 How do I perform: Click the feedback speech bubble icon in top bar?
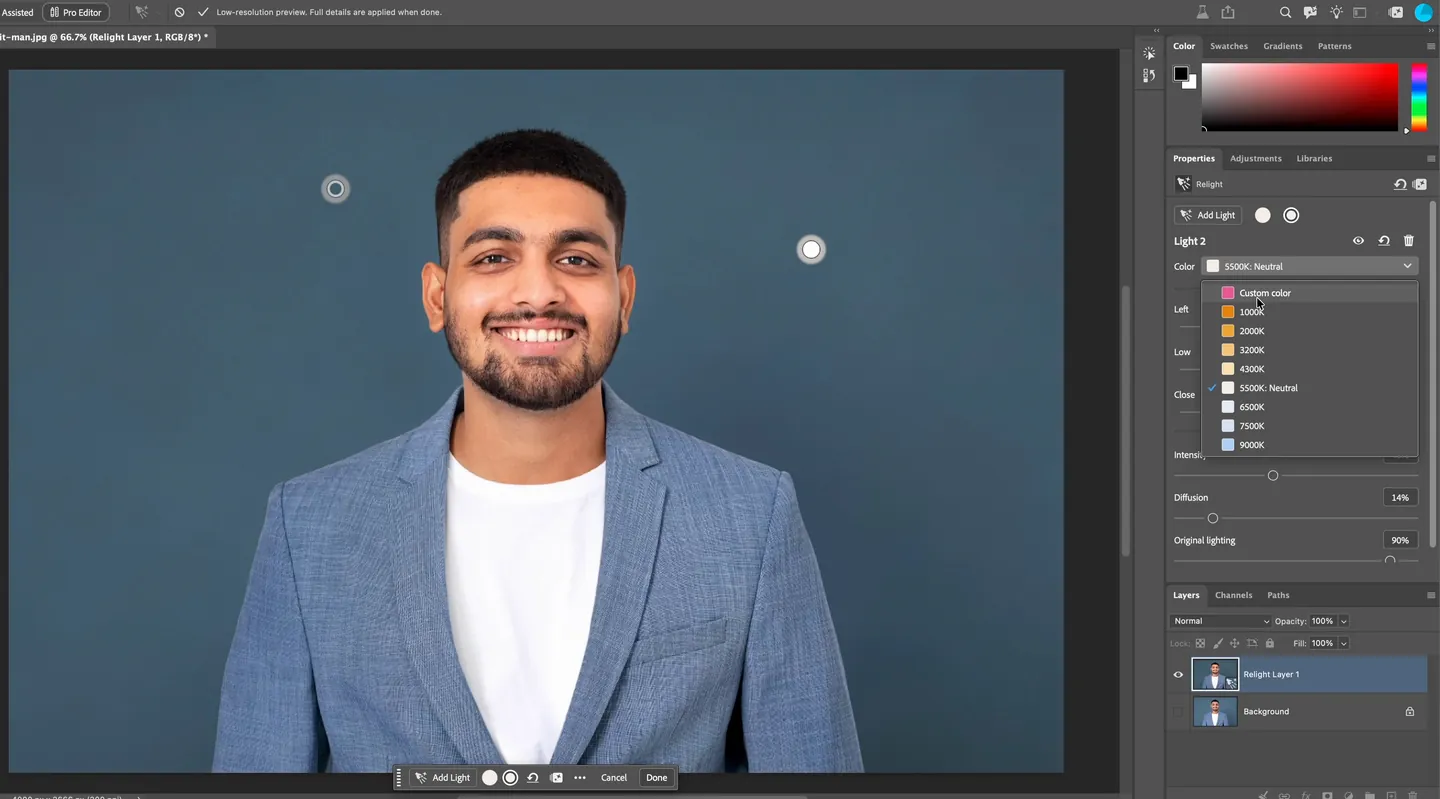1311,12
